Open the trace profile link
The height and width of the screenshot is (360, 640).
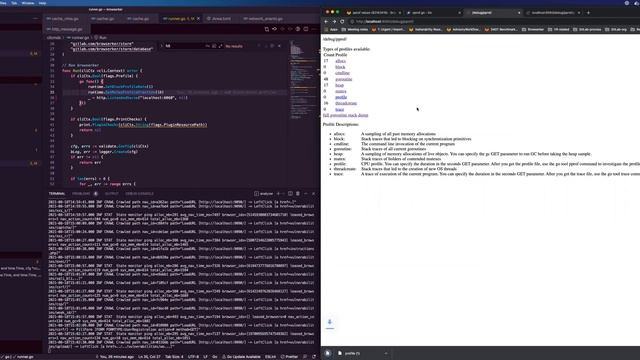pyautogui.click(x=340, y=109)
